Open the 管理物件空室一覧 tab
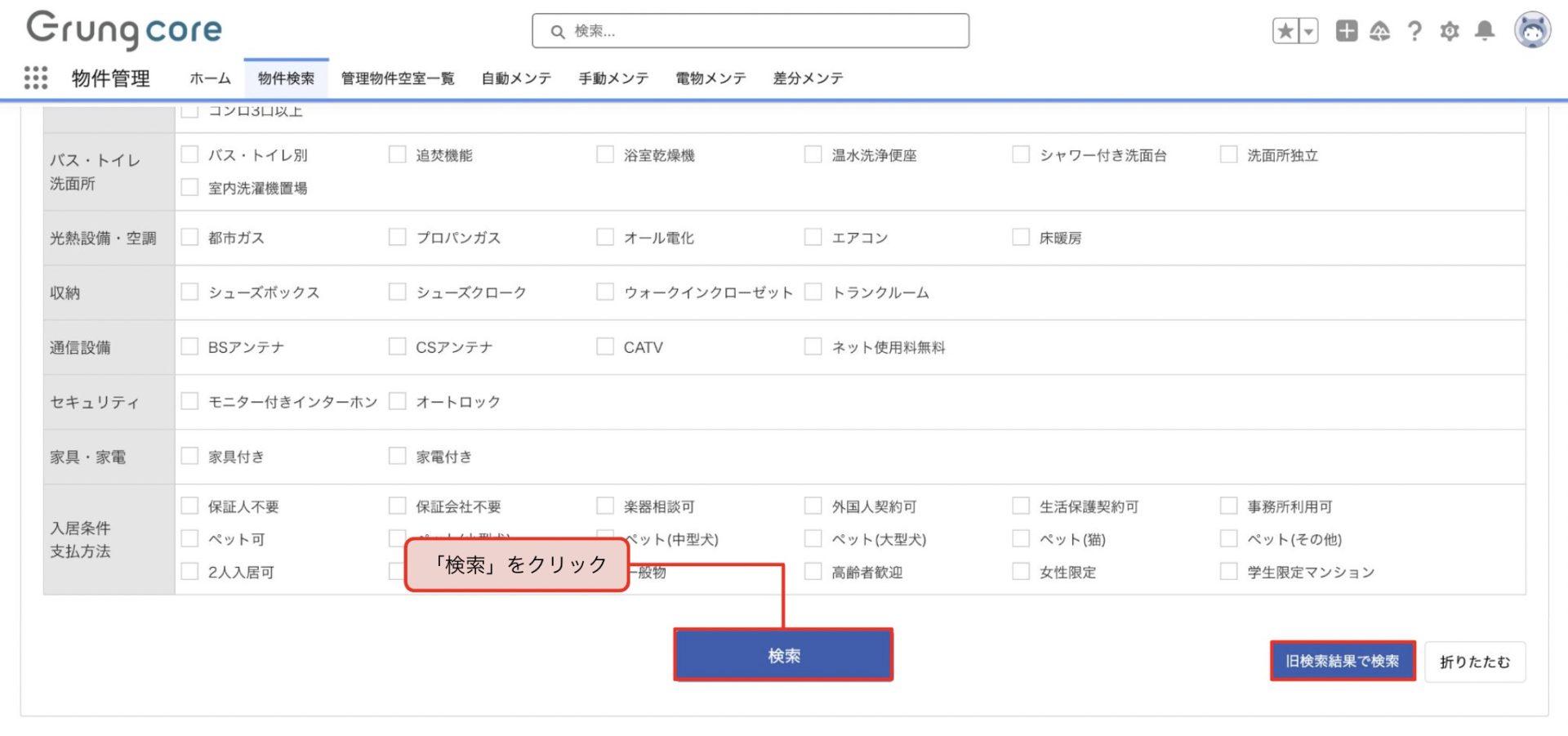The width and height of the screenshot is (1568, 736). click(x=398, y=78)
